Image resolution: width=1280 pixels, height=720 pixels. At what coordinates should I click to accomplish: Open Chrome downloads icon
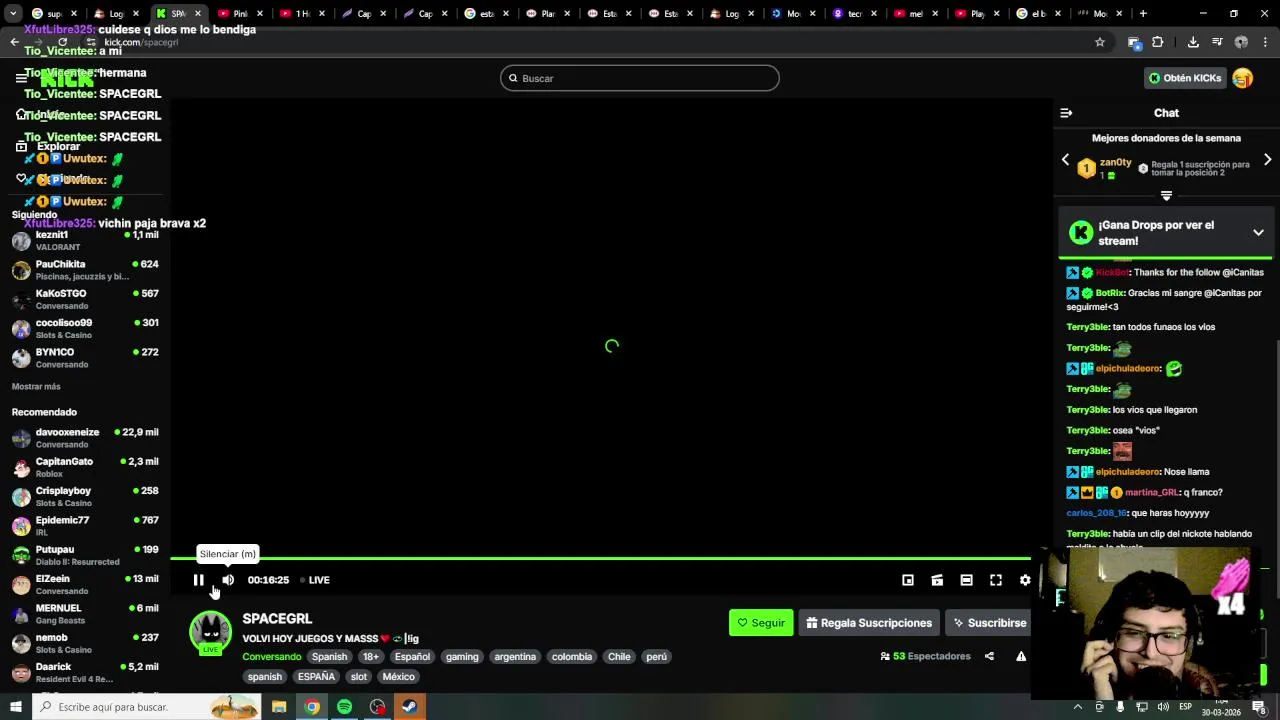click(1193, 42)
